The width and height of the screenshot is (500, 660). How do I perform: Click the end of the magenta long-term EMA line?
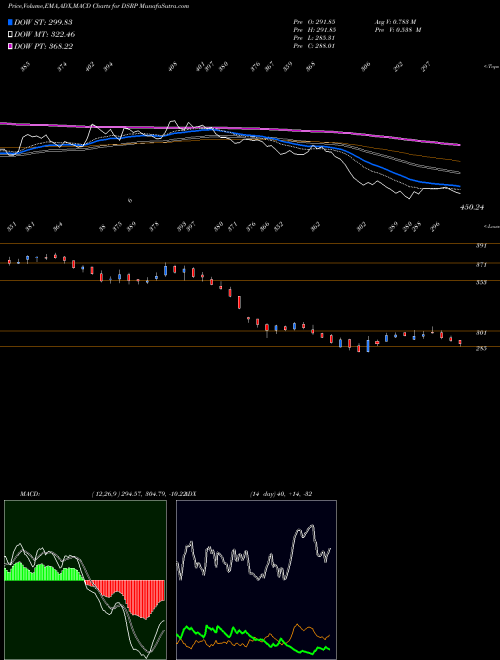click(x=459, y=145)
